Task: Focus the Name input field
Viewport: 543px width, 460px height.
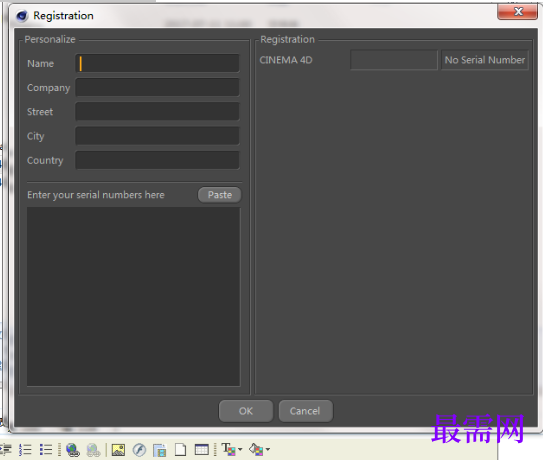Action: click(157, 63)
